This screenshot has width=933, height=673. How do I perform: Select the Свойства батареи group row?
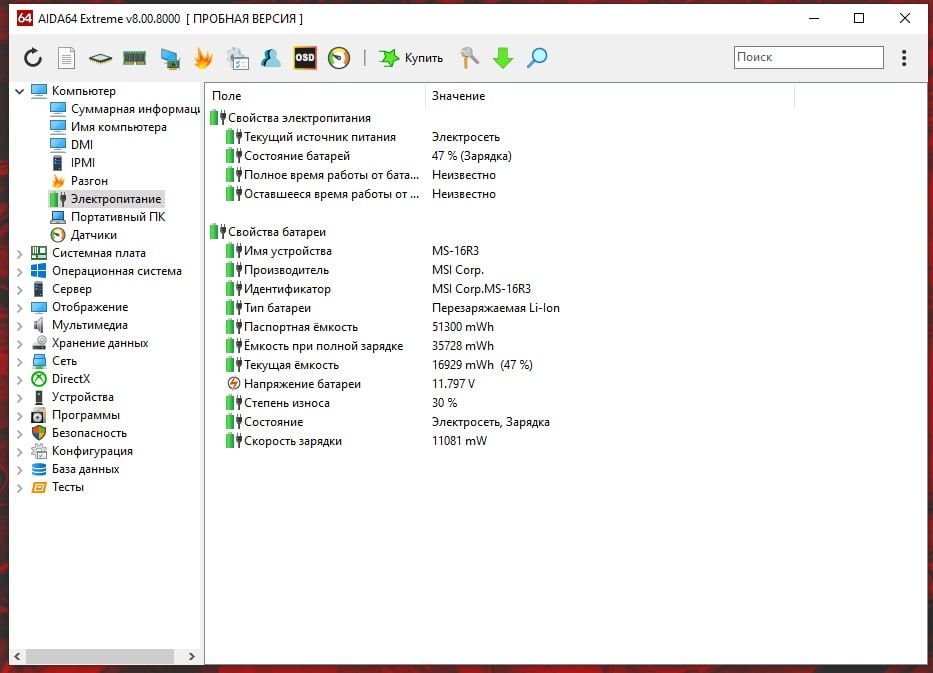268,232
